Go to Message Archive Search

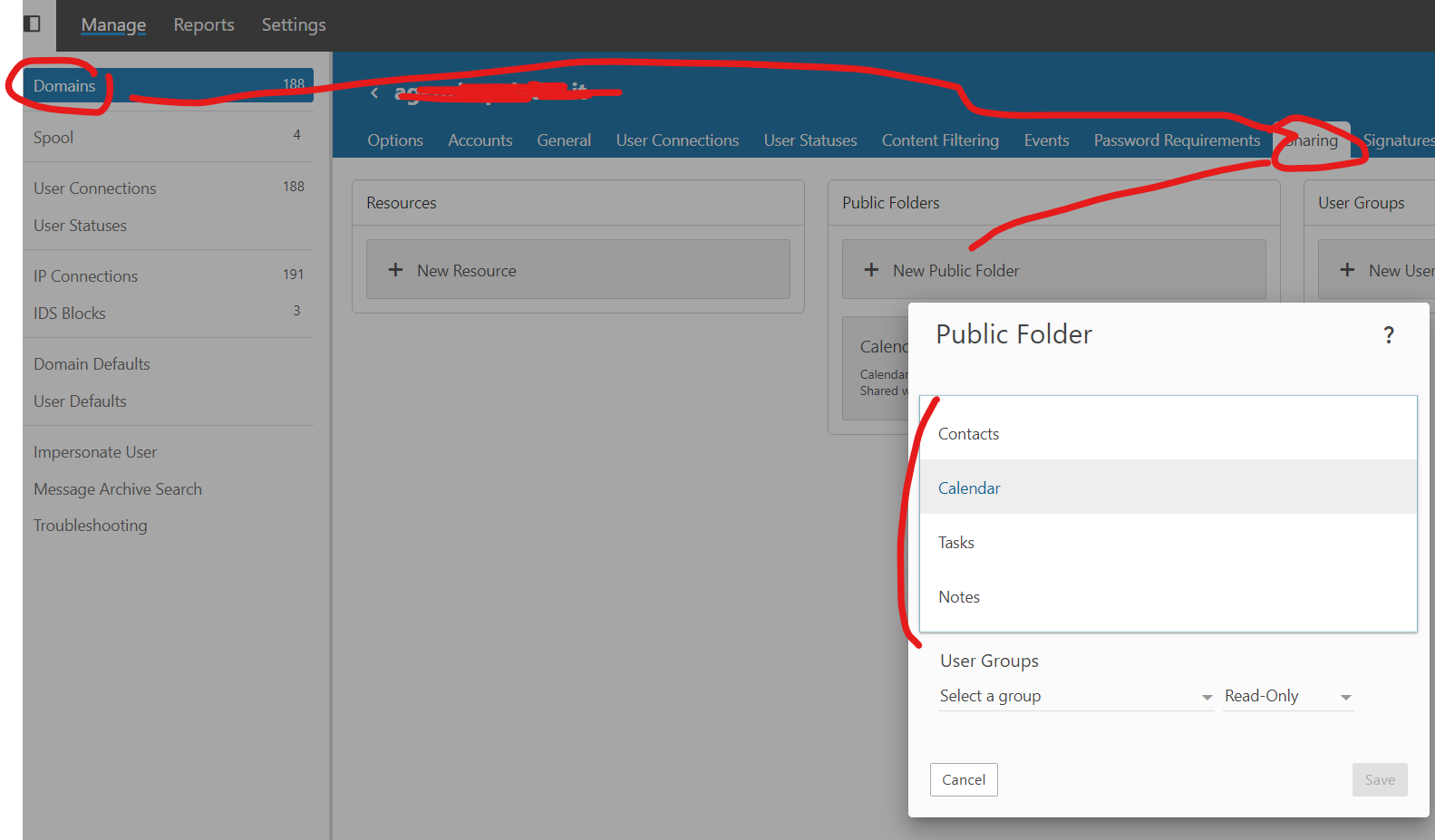coord(118,489)
